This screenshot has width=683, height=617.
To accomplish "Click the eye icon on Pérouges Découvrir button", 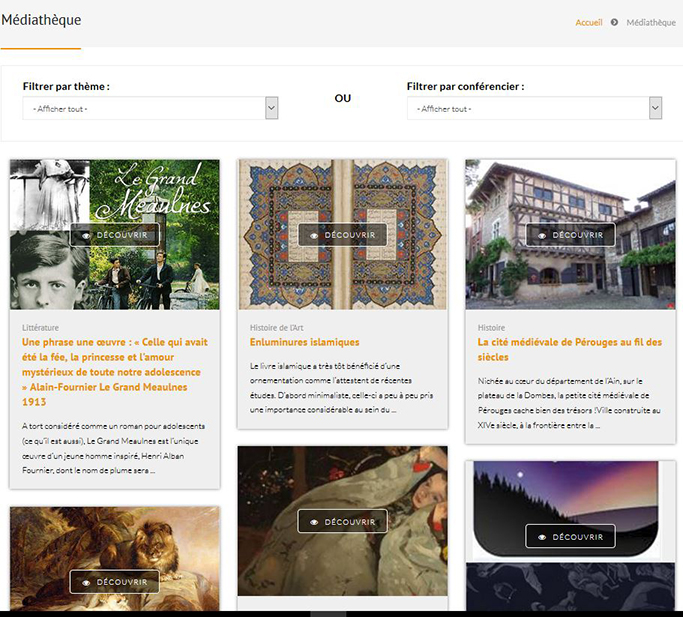I will tap(542, 236).
